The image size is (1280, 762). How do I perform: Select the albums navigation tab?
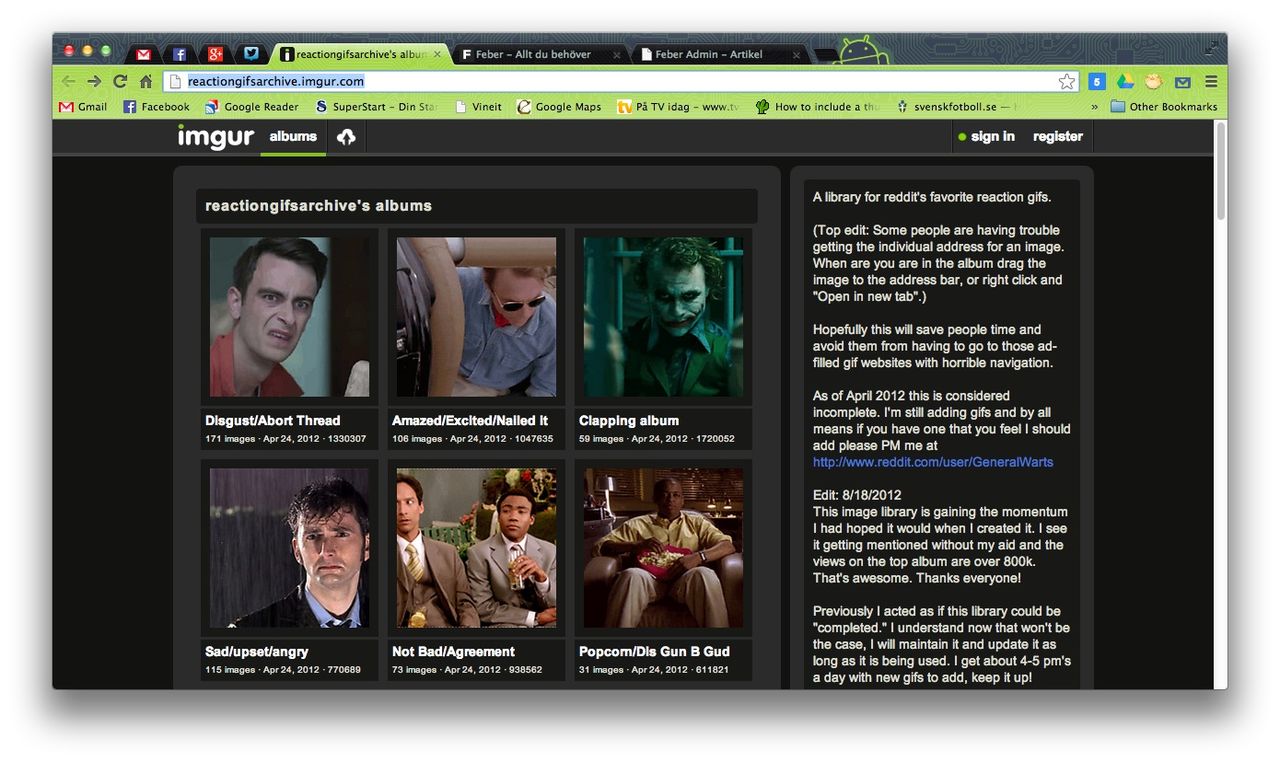pyautogui.click(x=293, y=137)
